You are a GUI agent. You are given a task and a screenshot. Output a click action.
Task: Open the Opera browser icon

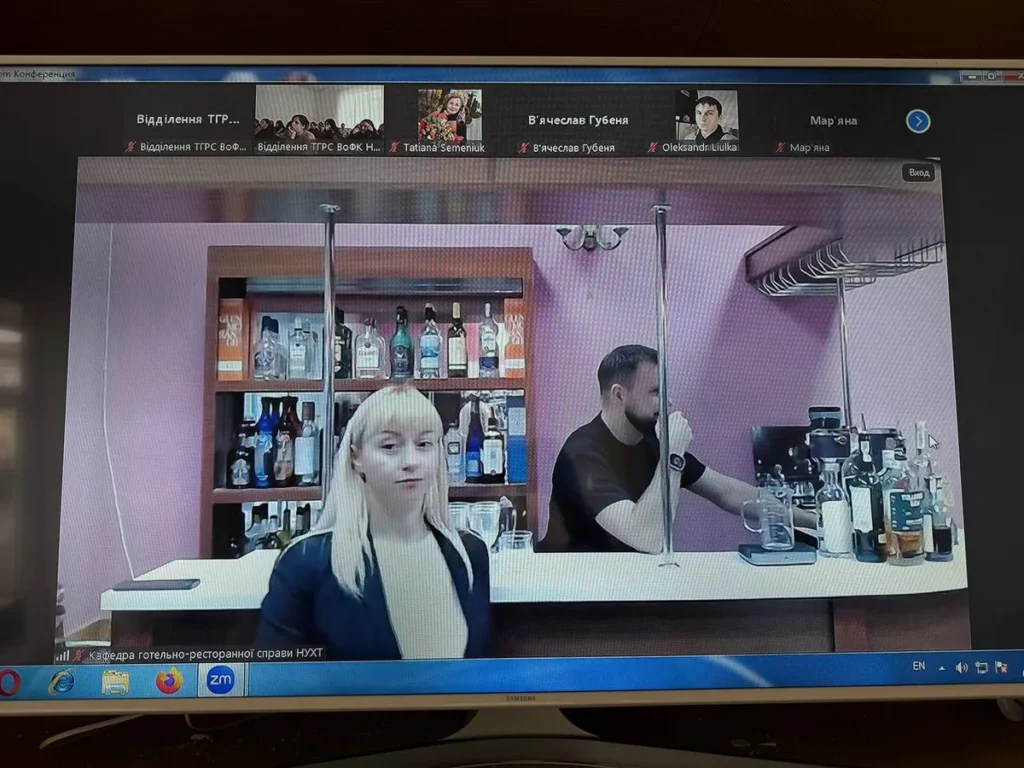(x=10, y=680)
